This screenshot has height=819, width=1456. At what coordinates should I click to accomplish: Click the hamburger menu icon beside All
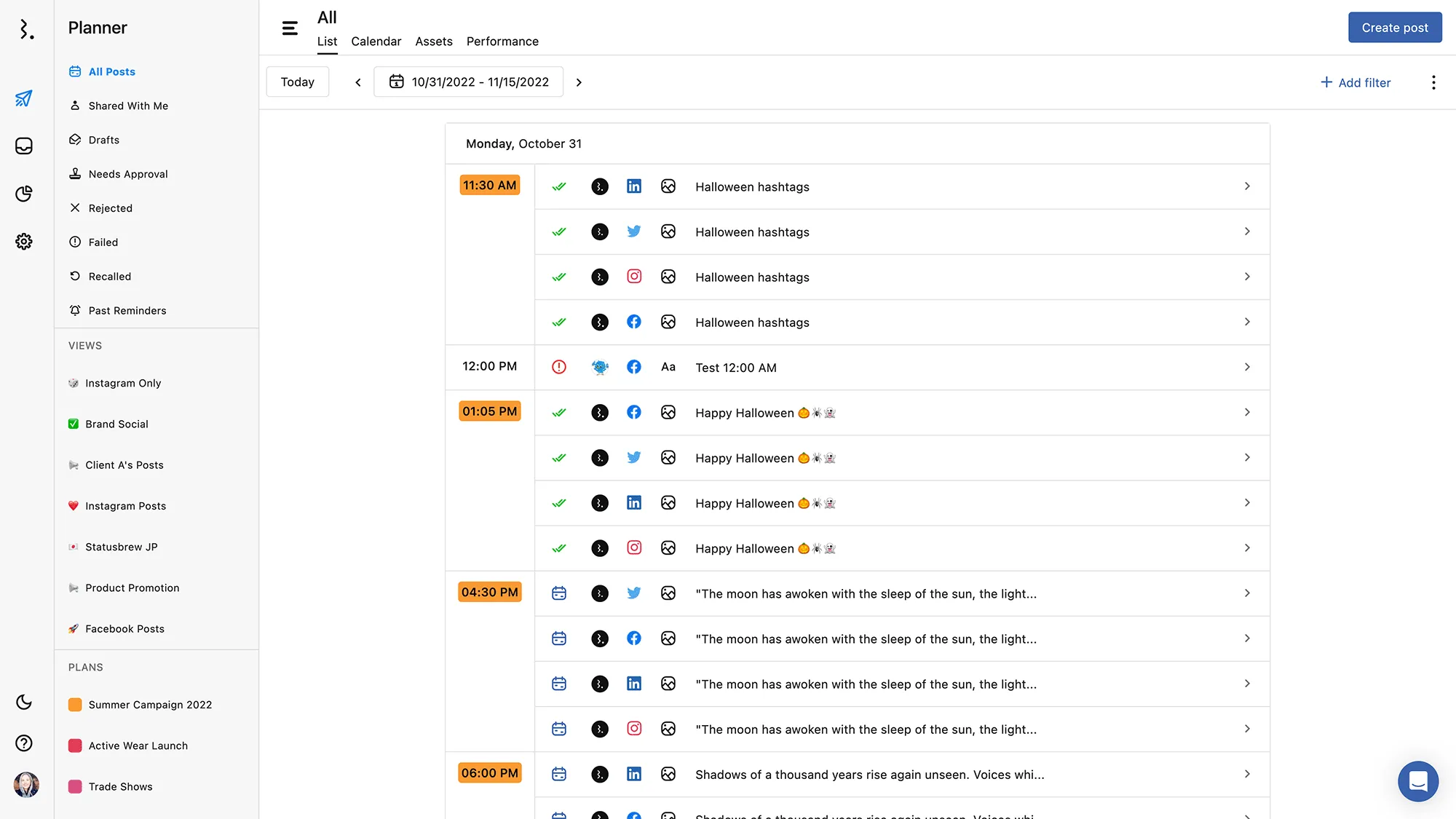[290, 28]
